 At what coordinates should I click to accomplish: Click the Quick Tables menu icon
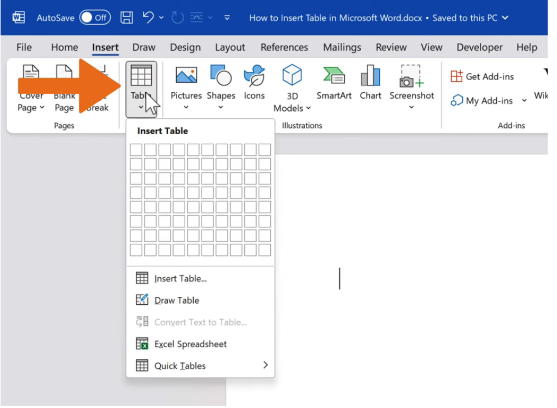(142, 365)
